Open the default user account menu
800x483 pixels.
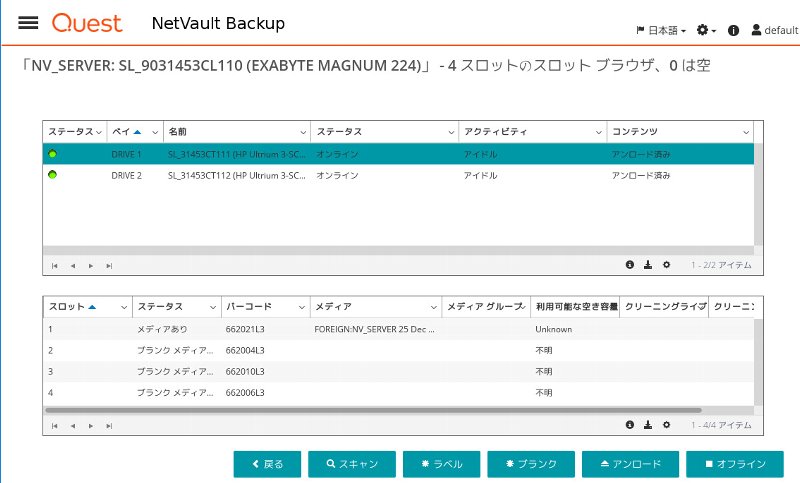tap(774, 30)
